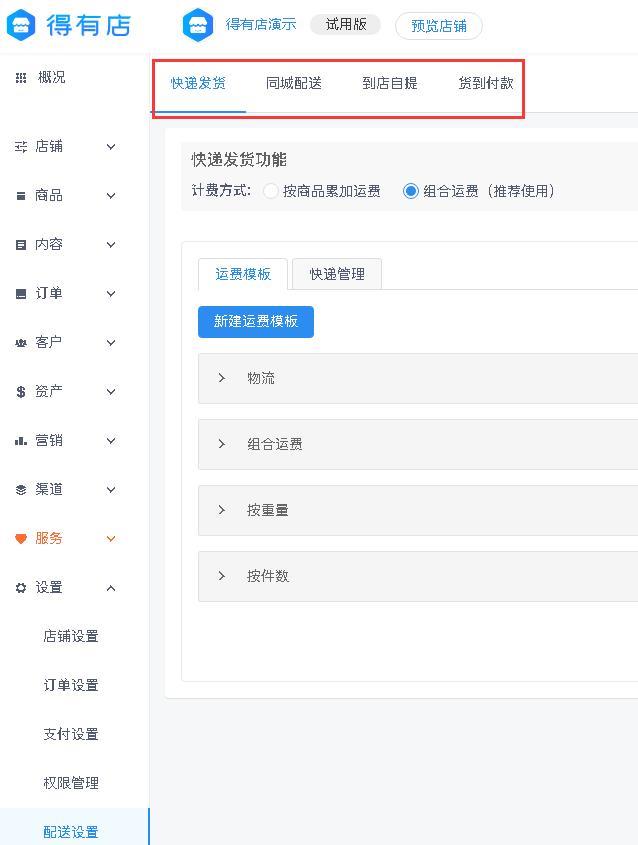Viewport: 638px width, 845px height.
Task: Expand the 物流 template row
Action: click(x=222, y=378)
